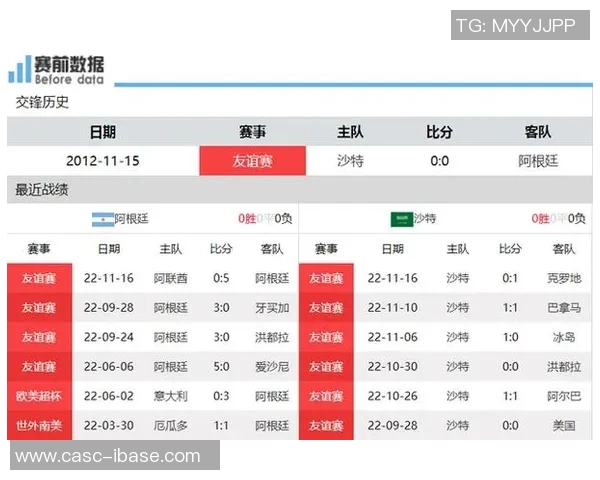Click the 友谊赛 cell in the 阿联酋 row

39,278
